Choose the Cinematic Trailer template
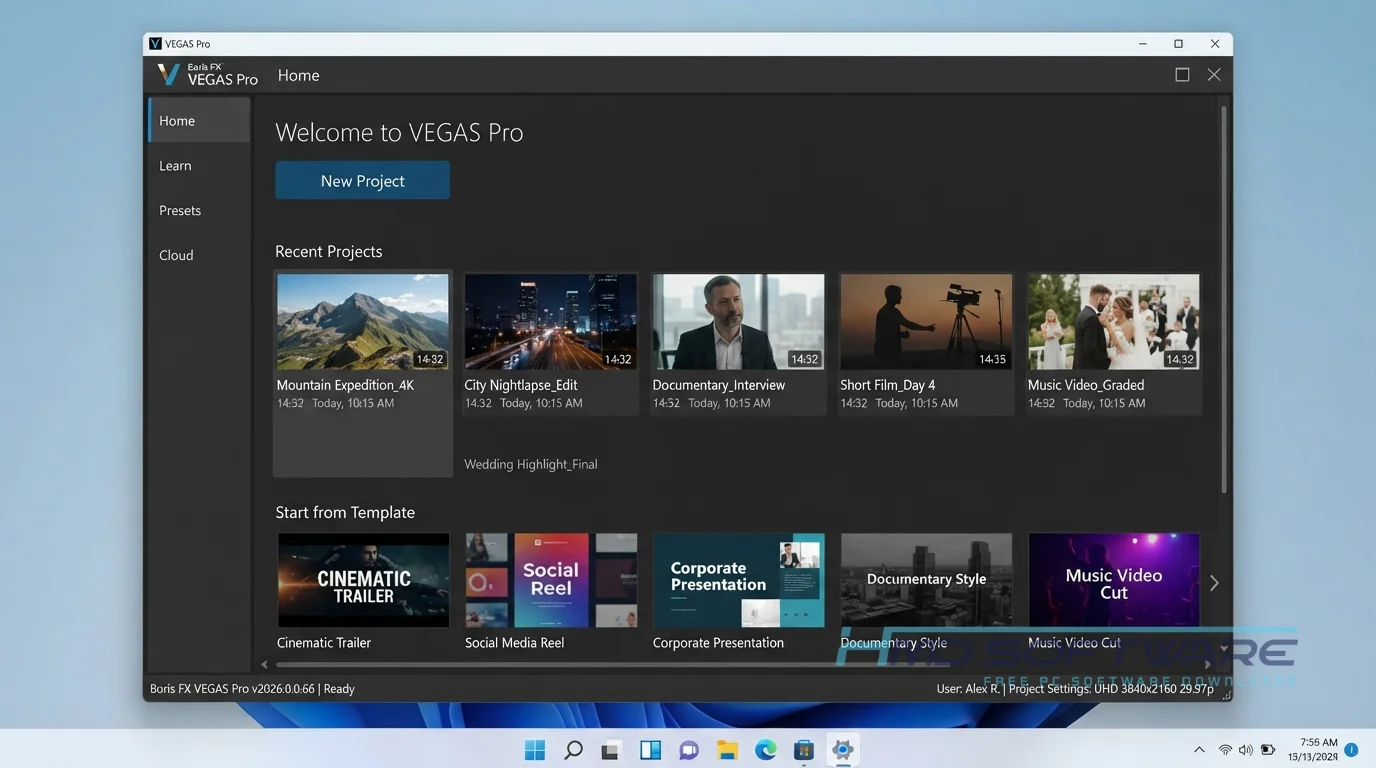 point(363,580)
